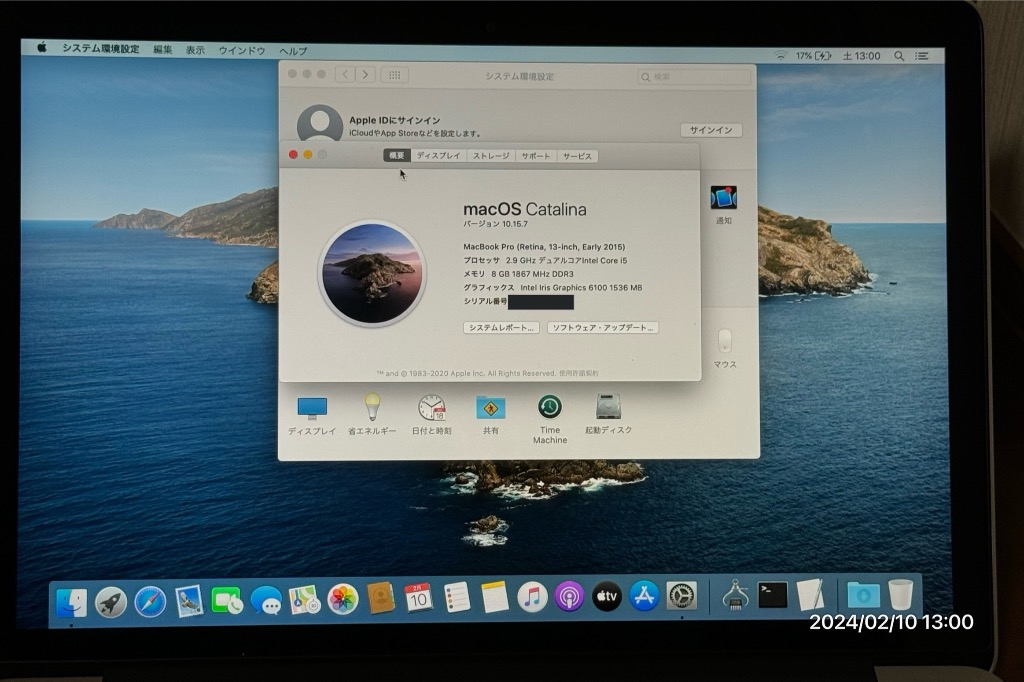Click システムレポート... button
1024x682 pixels.
[501, 328]
